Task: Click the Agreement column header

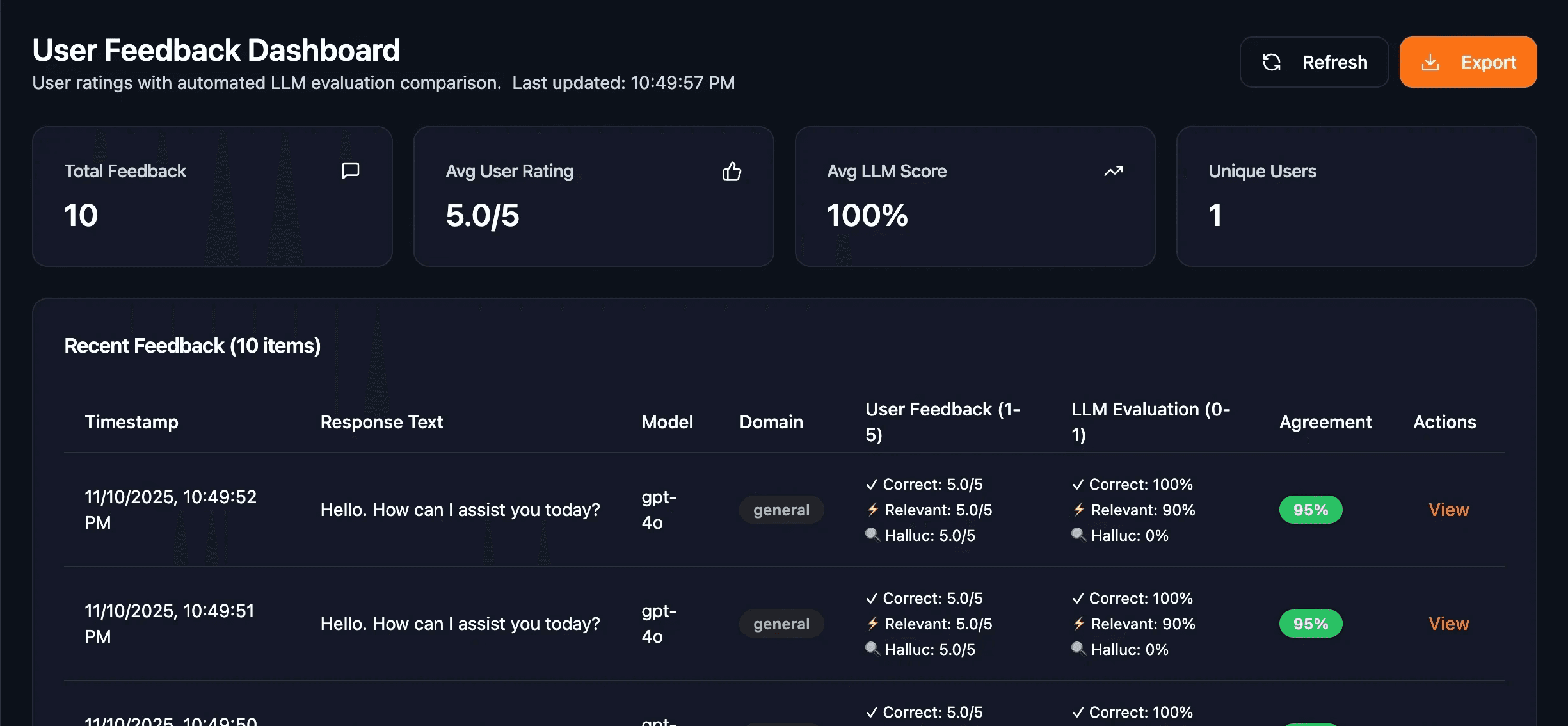Action: (1325, 422)
